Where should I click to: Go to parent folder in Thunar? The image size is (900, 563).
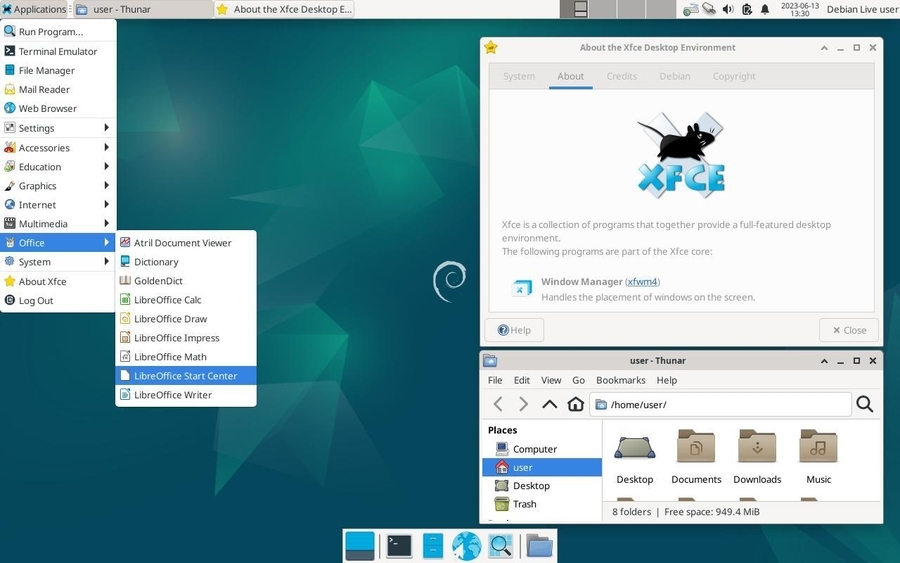(x=549, y=404)
